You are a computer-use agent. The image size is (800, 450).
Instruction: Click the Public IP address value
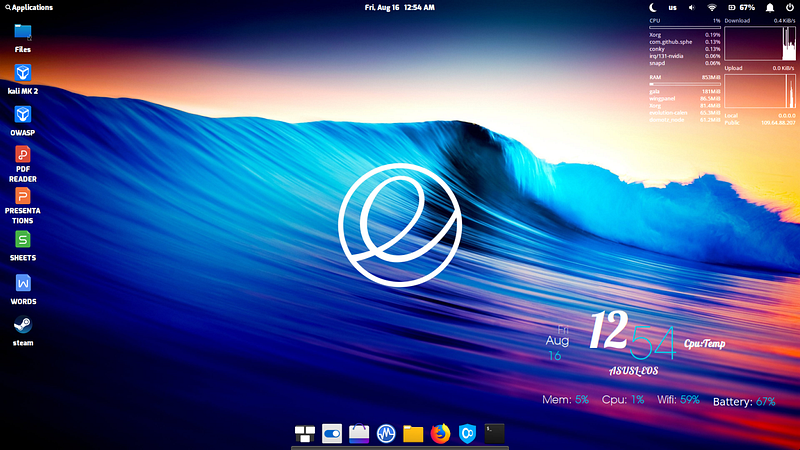778,123
